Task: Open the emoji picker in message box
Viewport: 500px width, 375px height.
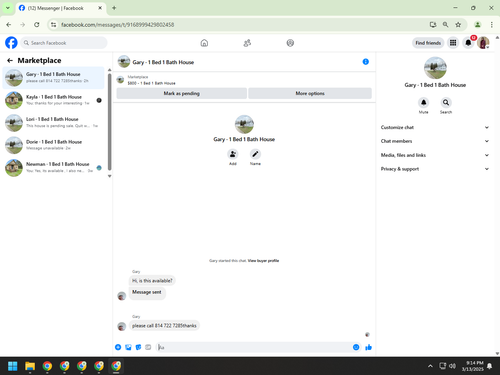Action: point(356,347)
